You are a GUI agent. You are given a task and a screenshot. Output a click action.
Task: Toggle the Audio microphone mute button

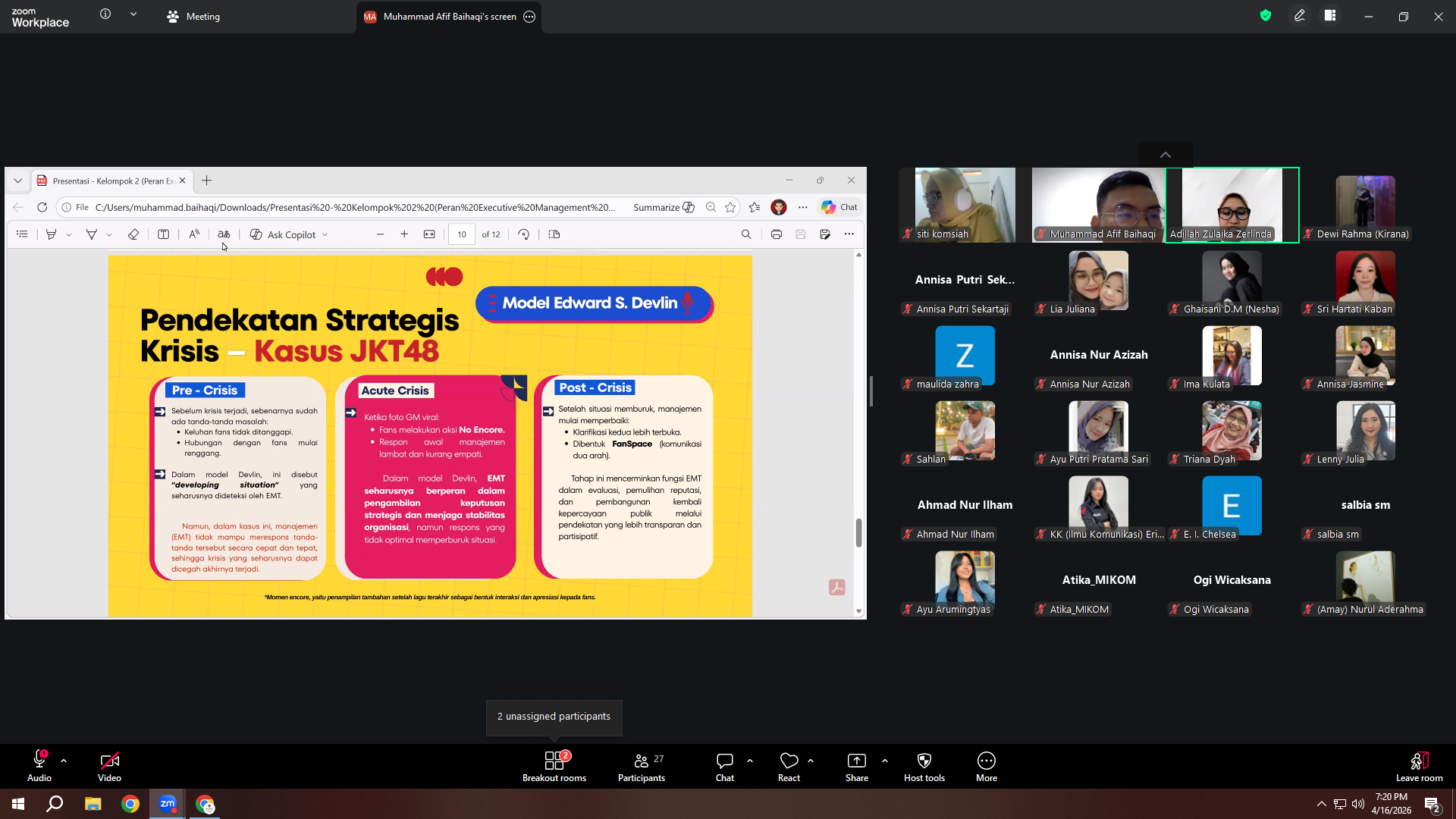39,766
